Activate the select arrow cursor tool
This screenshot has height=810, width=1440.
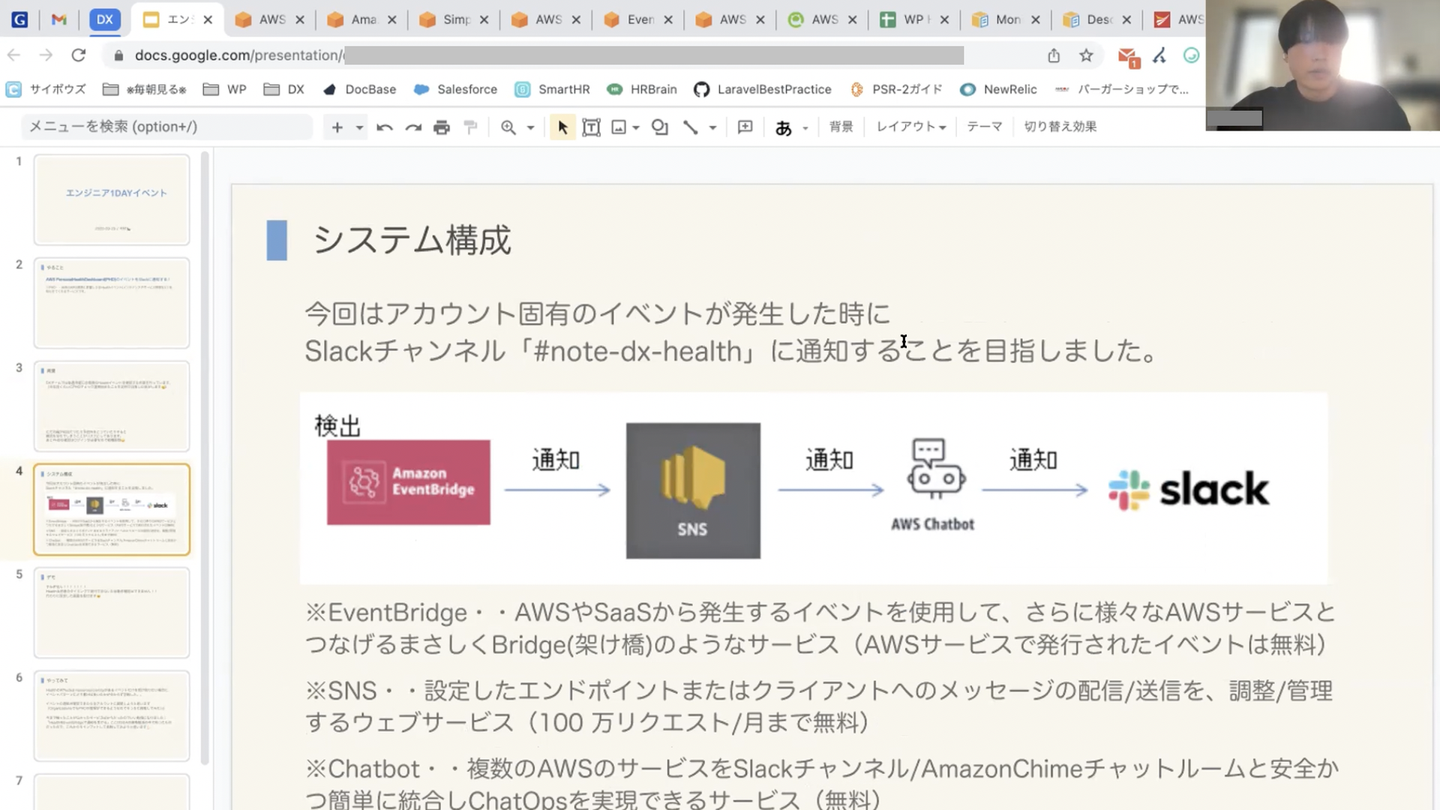point(562,127)
